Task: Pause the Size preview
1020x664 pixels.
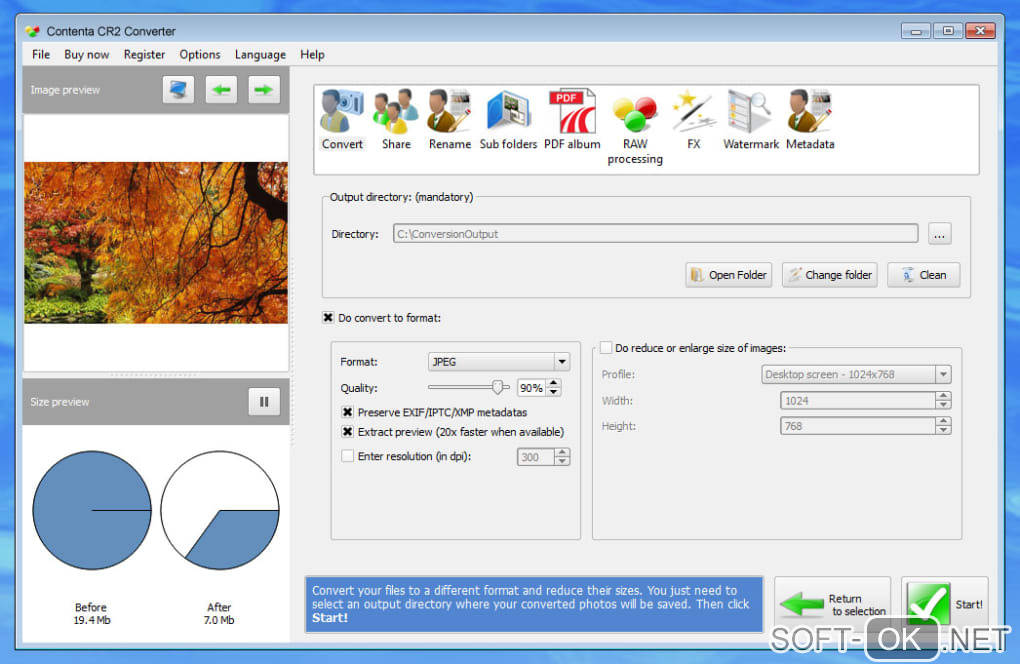Action: pyautogui.click(x=264, y=402)
